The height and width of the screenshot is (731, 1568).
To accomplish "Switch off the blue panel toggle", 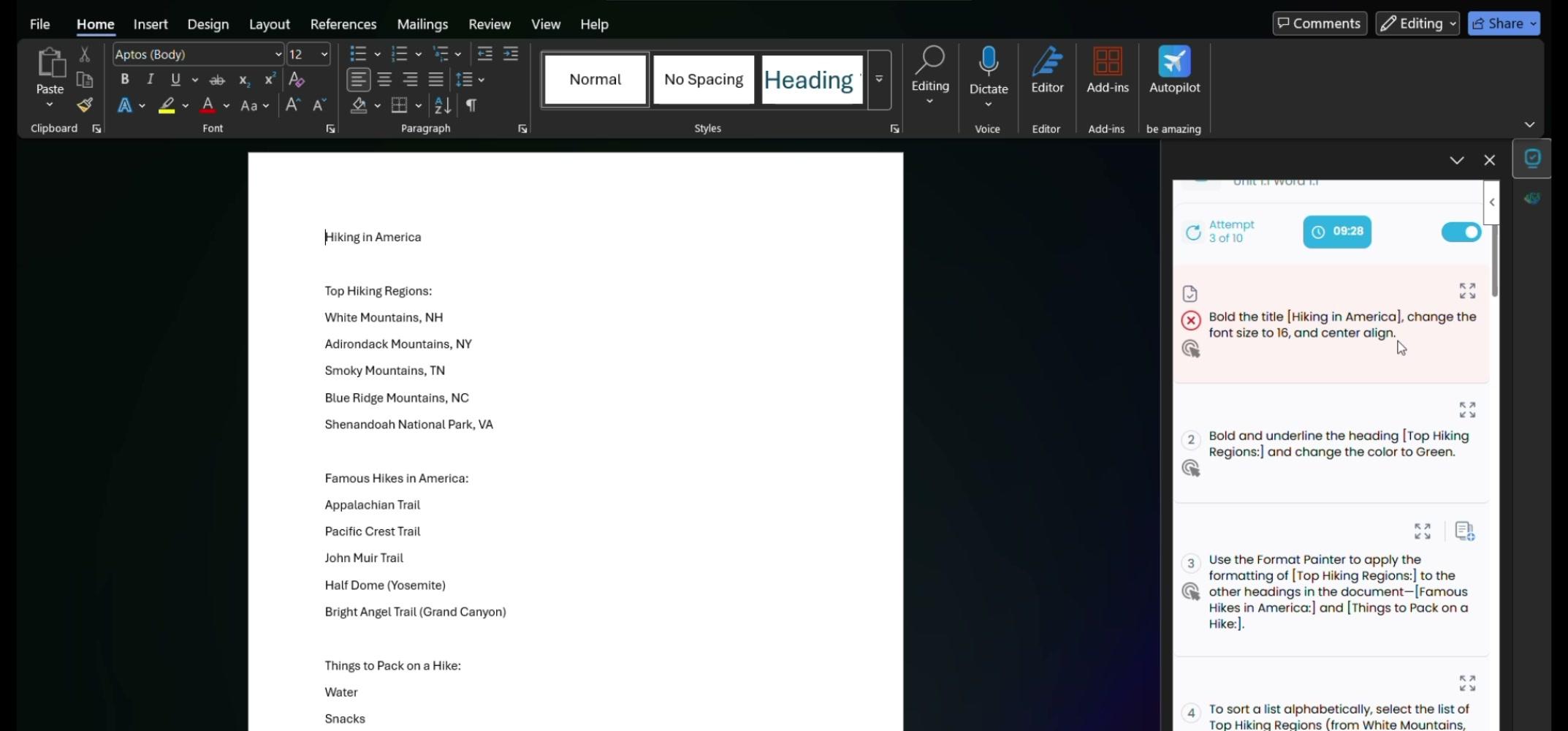I will 1461,232.
